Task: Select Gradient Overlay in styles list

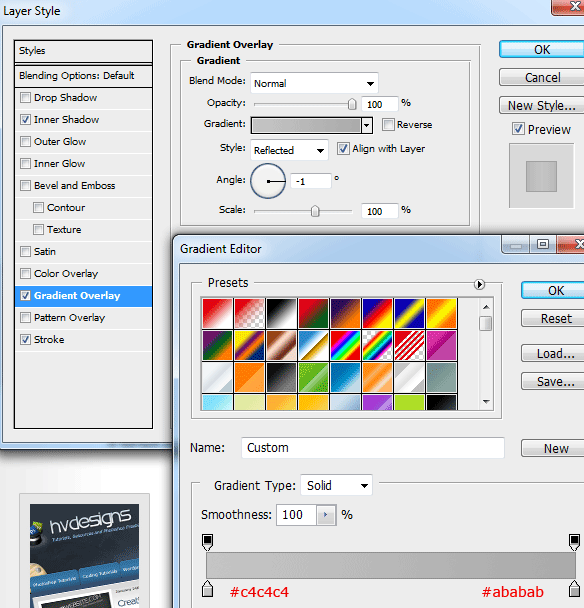Action: [x=83, y=296]
